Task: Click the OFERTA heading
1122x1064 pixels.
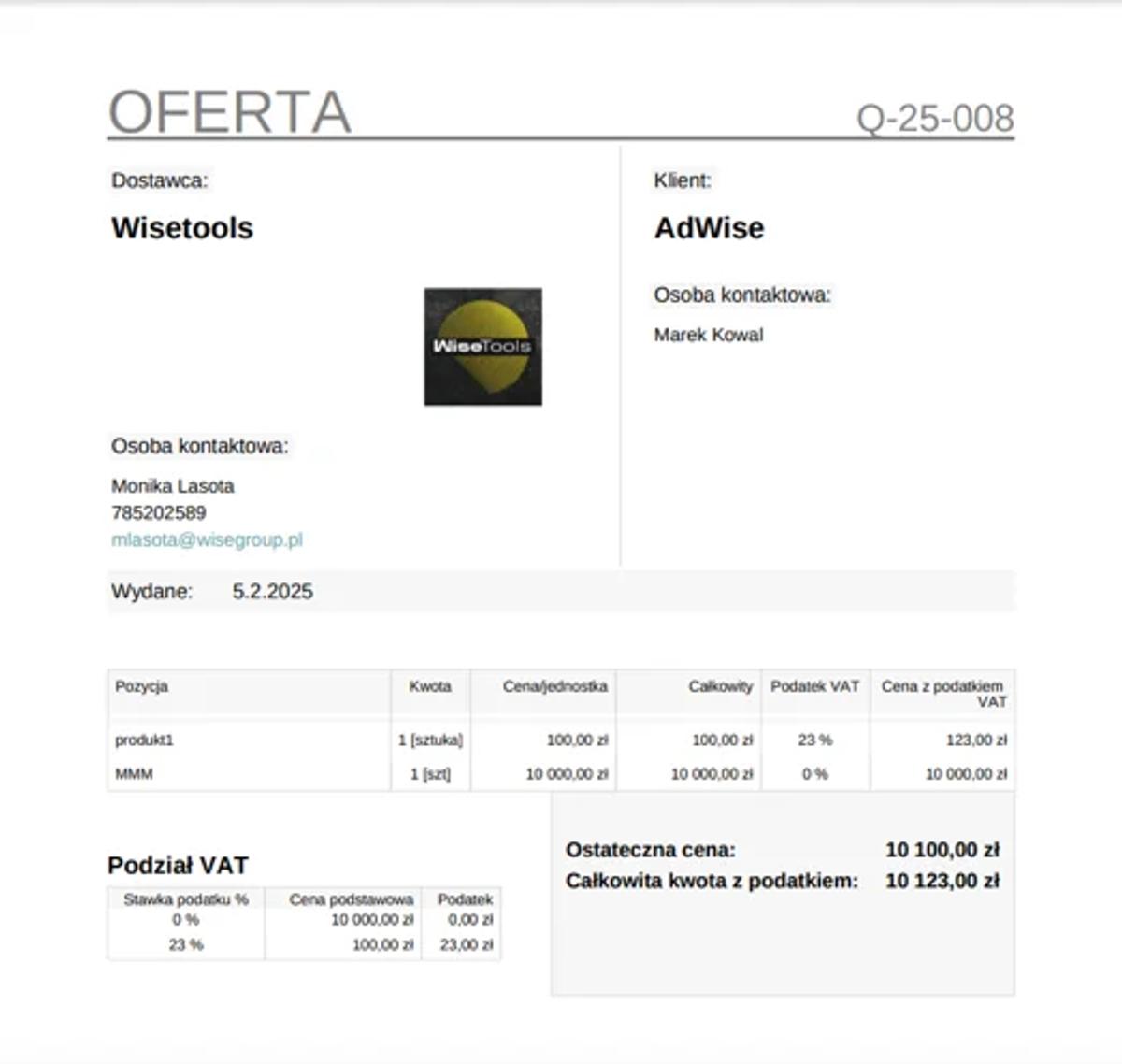Action: click(230, 112)
